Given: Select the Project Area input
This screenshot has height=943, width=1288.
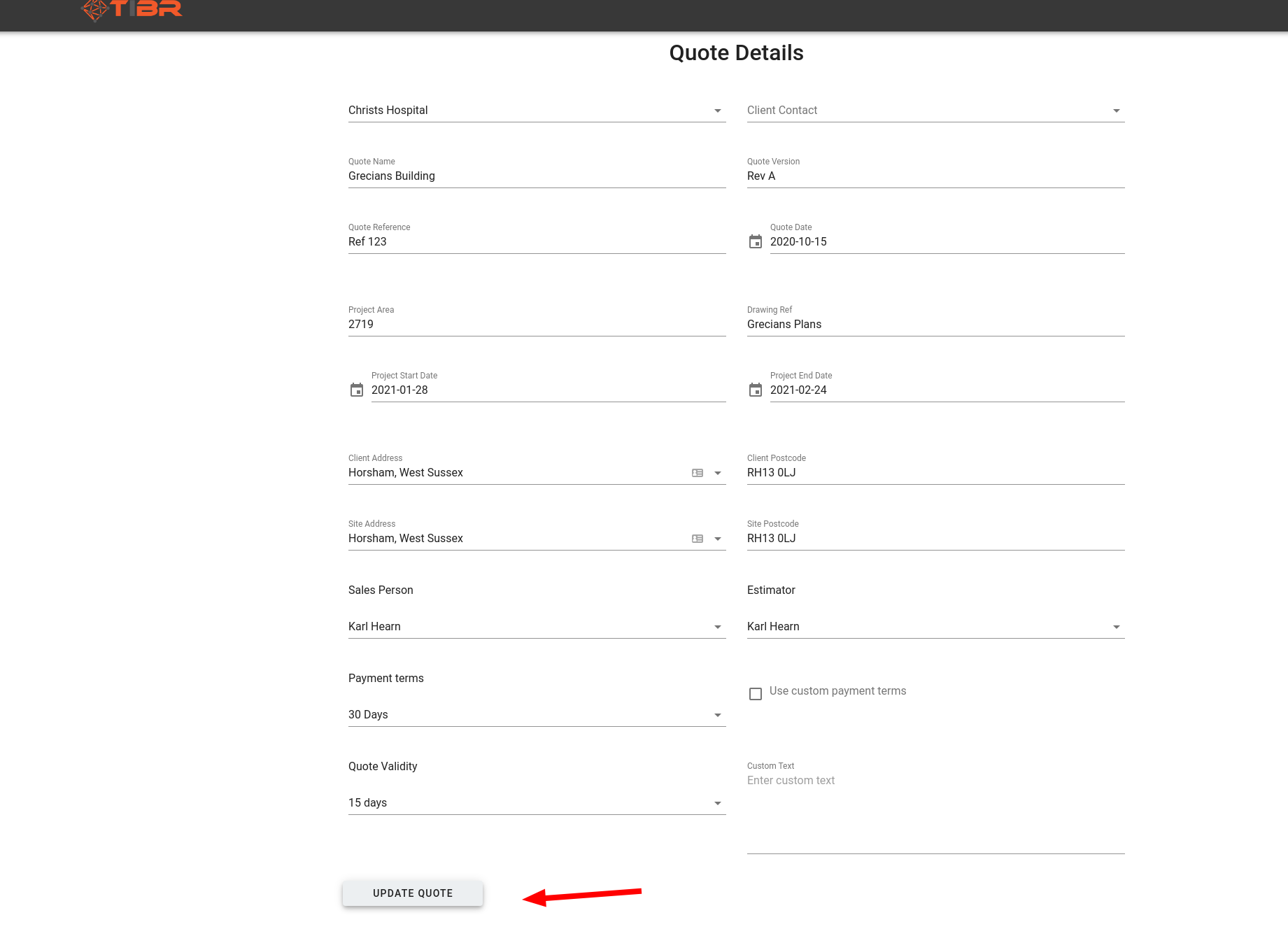Looking at the screenshot, I should [x=536, y=325].
